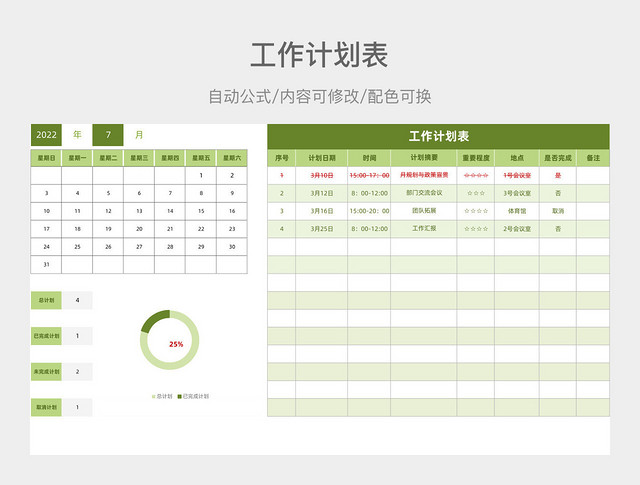Select the 工作汇报 summary cell

point(424,229)
